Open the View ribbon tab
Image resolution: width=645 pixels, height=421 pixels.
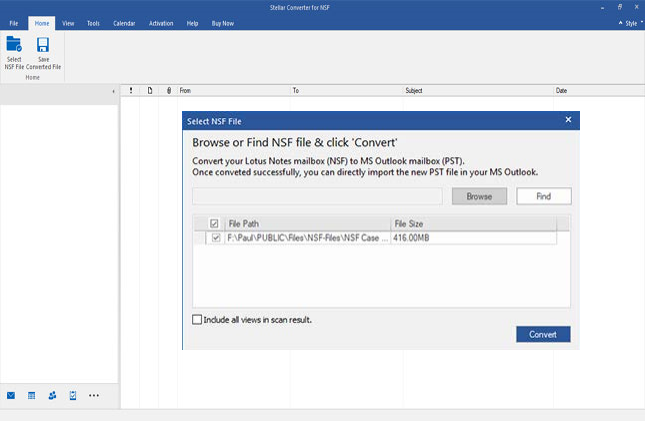click(68, 23)
